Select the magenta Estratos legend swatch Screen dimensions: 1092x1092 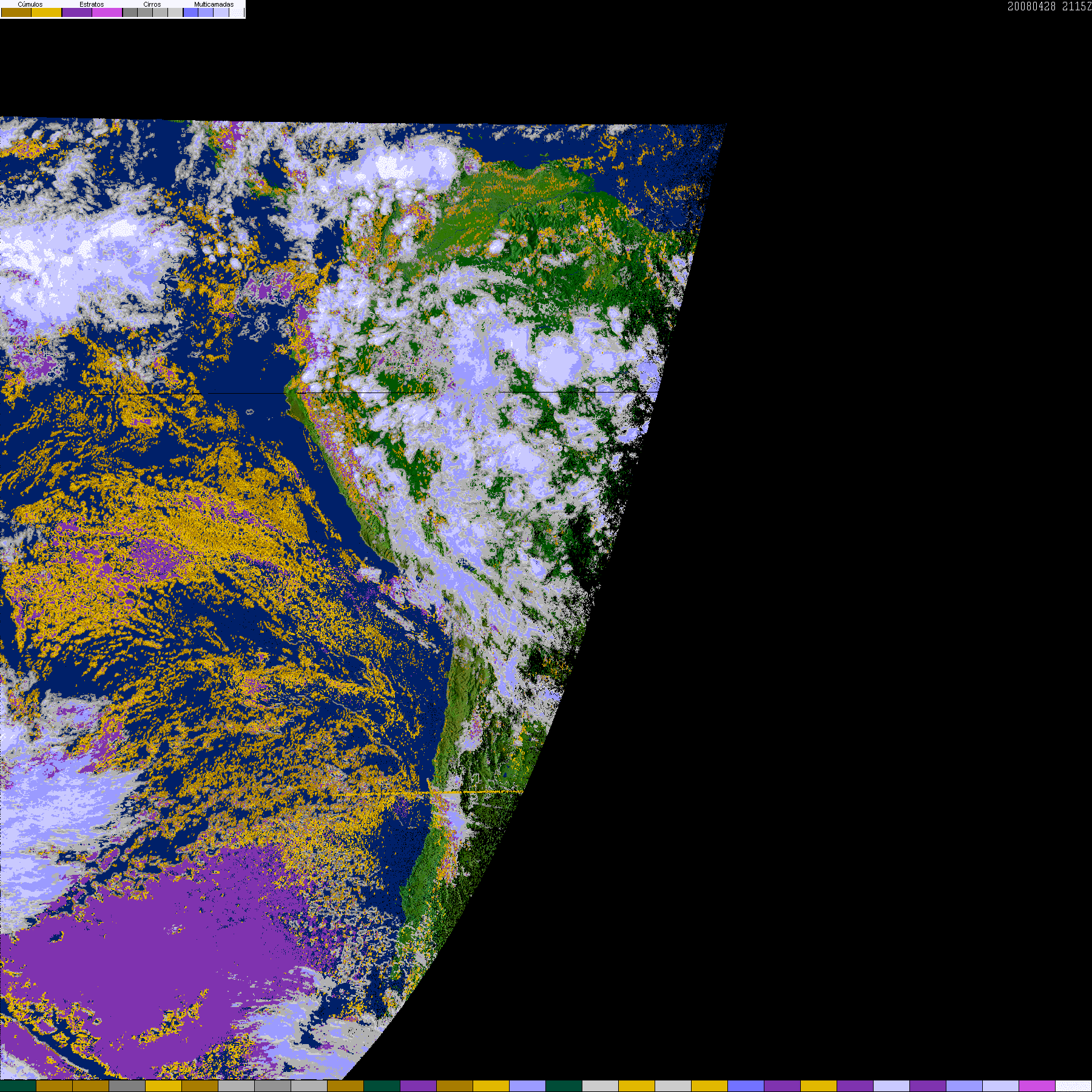[107, 12]
